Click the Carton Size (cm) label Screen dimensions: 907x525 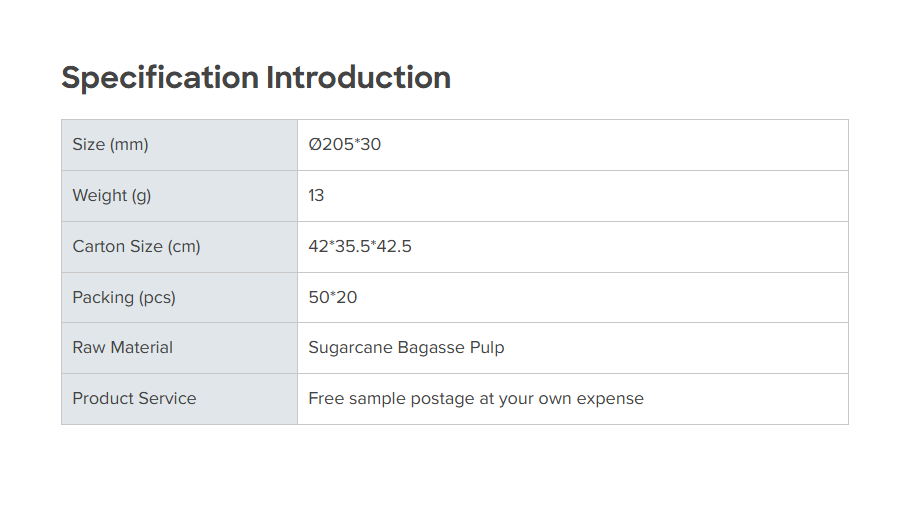click(x=136, y=247)
